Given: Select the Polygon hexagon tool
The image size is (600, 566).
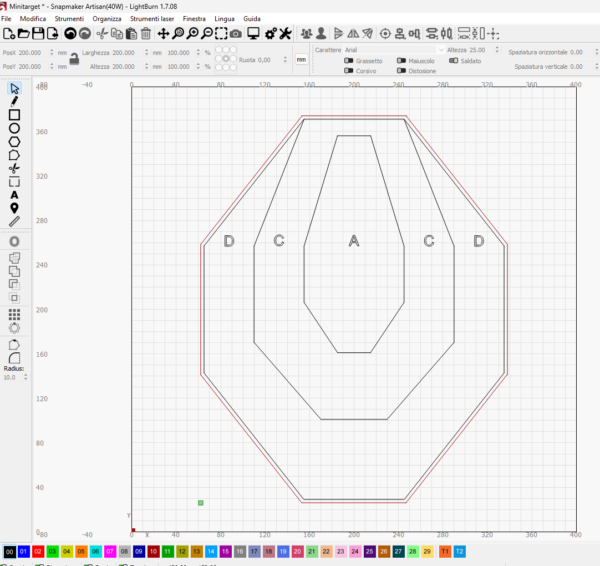Looking at the screenshot, I should coord(14,142).
